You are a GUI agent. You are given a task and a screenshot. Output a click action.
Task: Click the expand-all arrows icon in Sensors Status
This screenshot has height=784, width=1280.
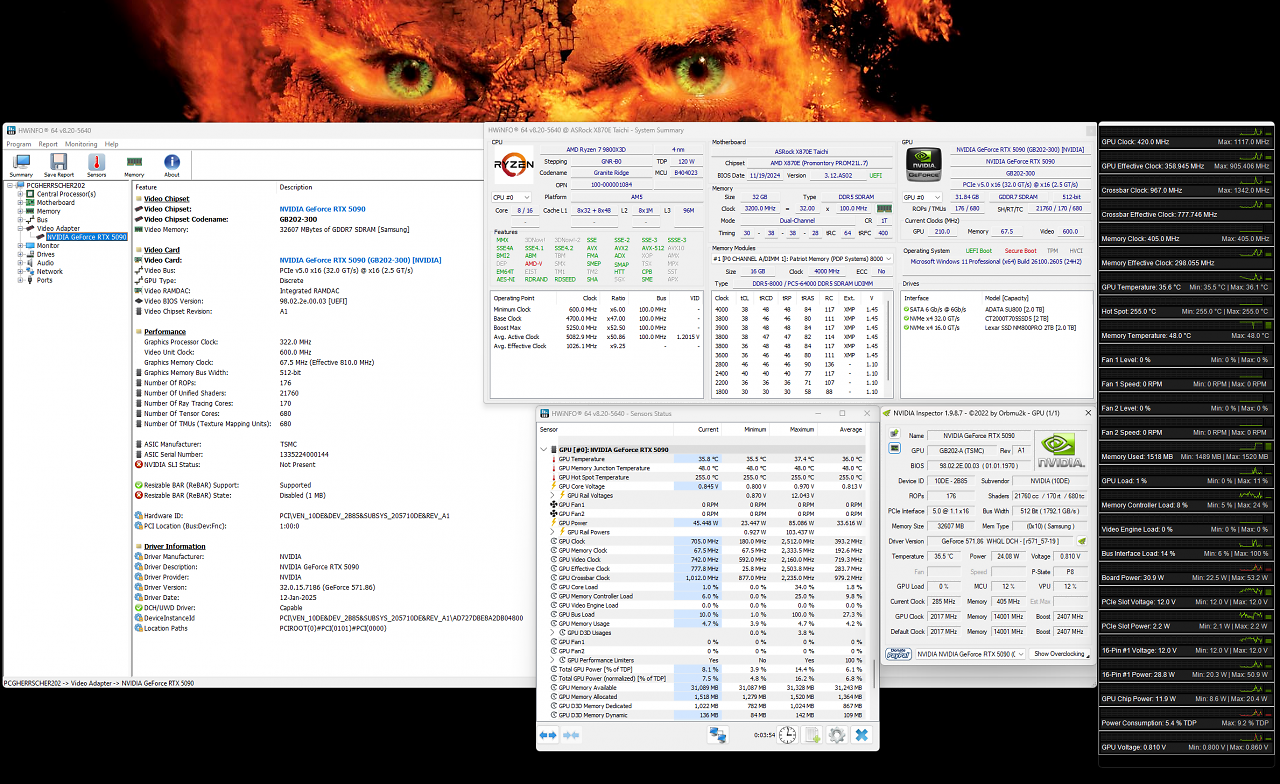(x=548, y=735)
